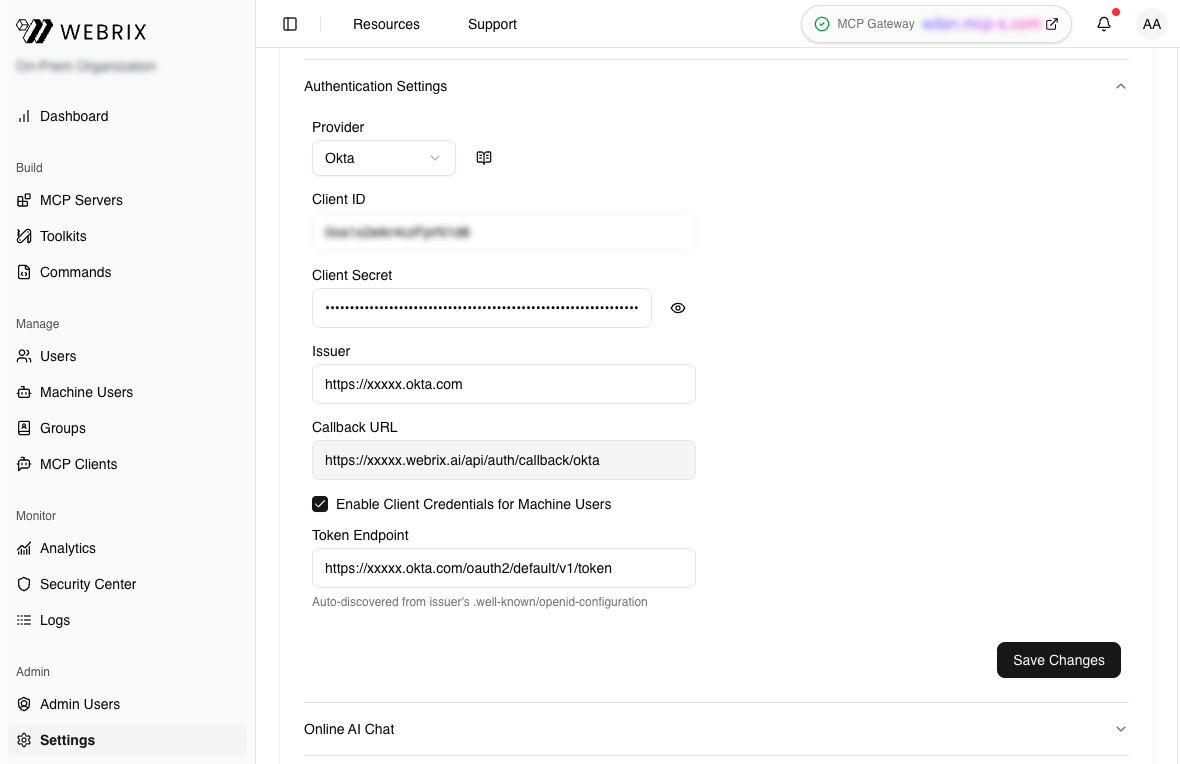Click the Dashboard chart icon
The image size is (1180, 764).
(24, 116)
